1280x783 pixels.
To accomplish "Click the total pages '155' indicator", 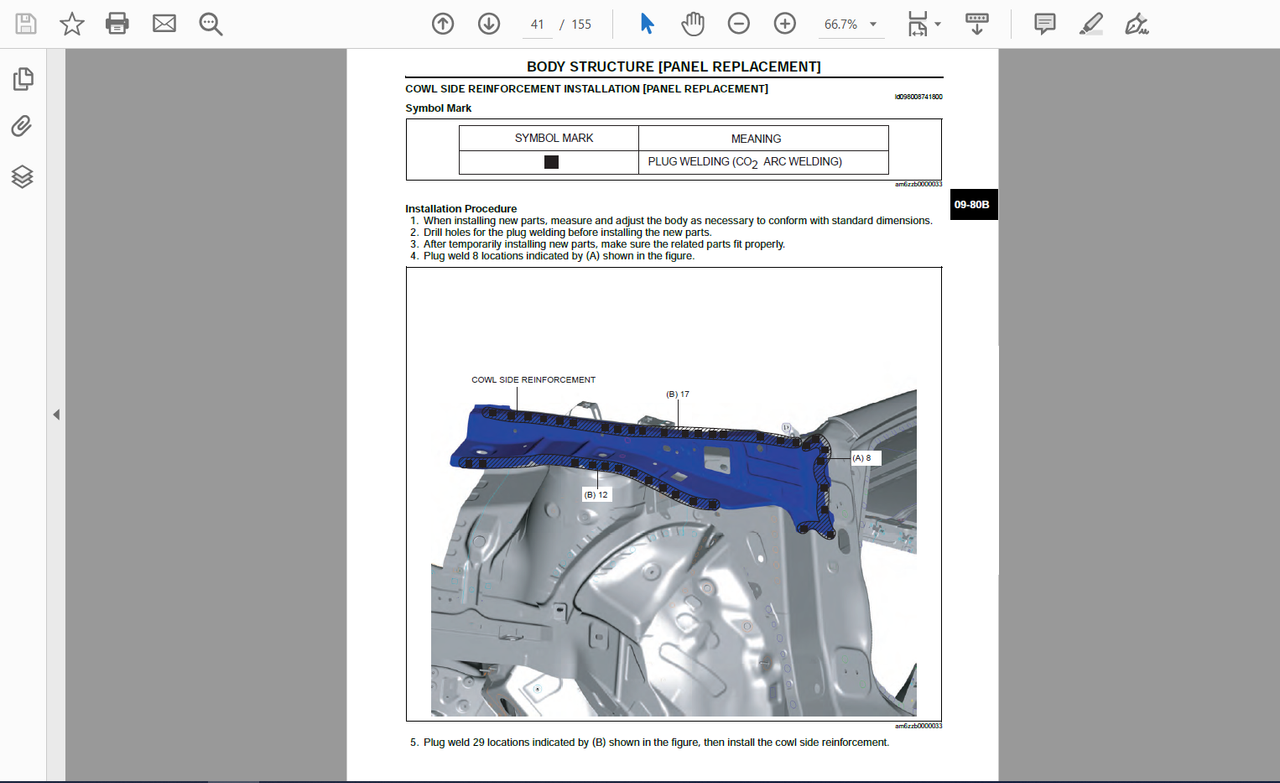I will pos(581,24).
